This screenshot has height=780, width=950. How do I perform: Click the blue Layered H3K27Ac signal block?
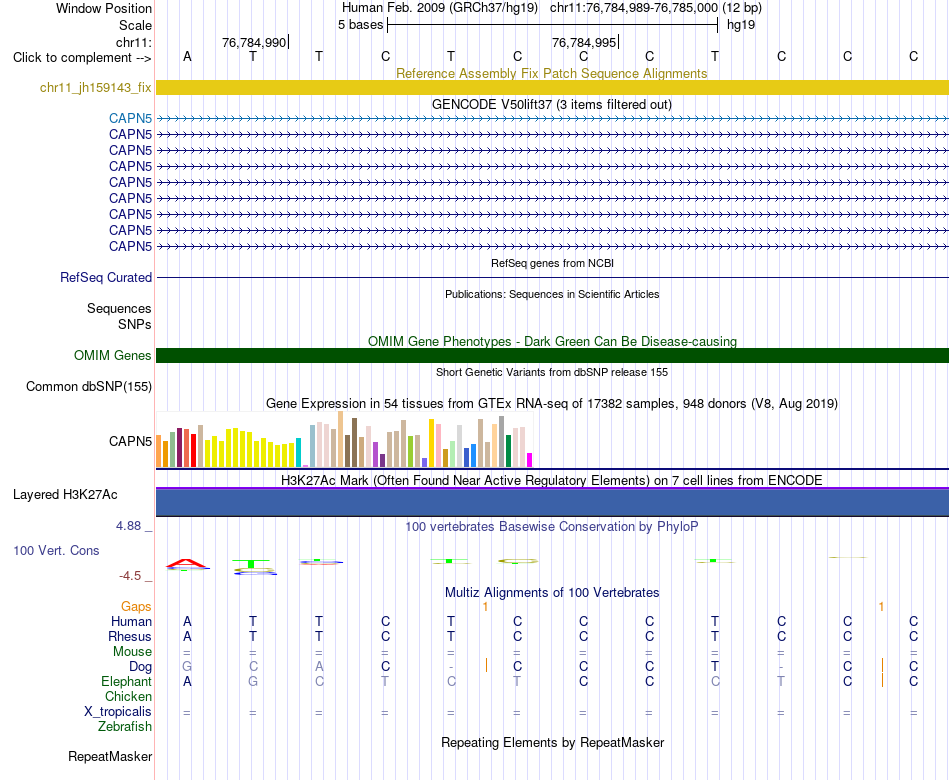[552, 502]
